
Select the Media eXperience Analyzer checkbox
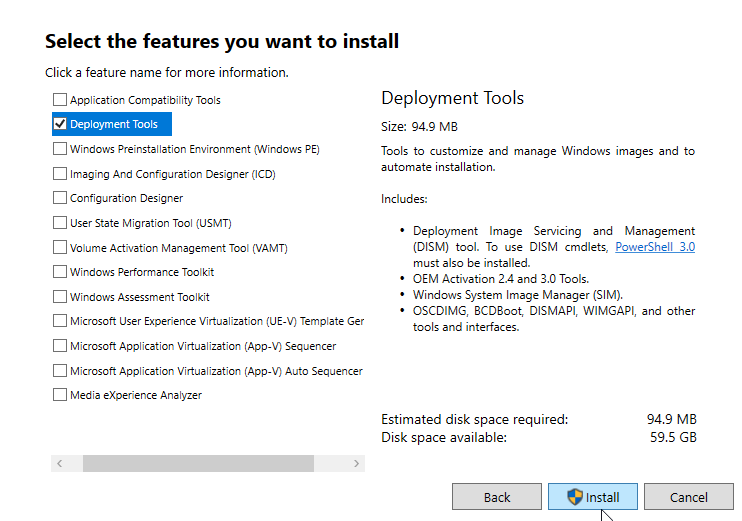click(x=60, y=395)
